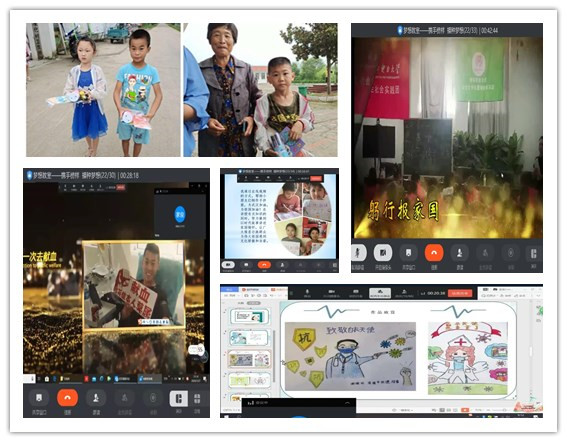Switch to the blue first tab in the presentation app

pos(229,289)
